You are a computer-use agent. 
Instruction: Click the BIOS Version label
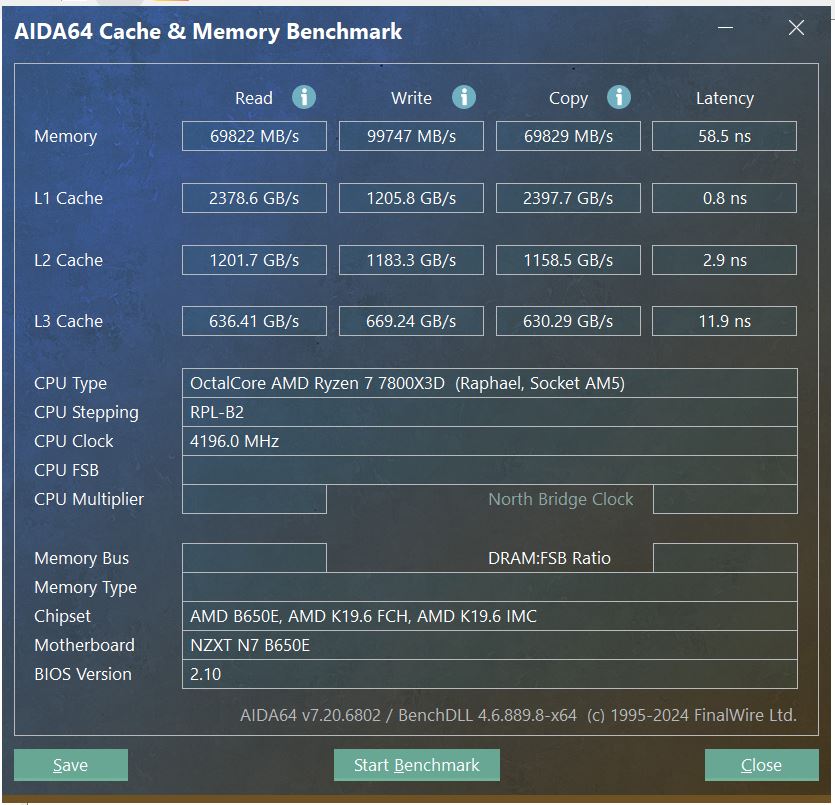click(83, 674)
